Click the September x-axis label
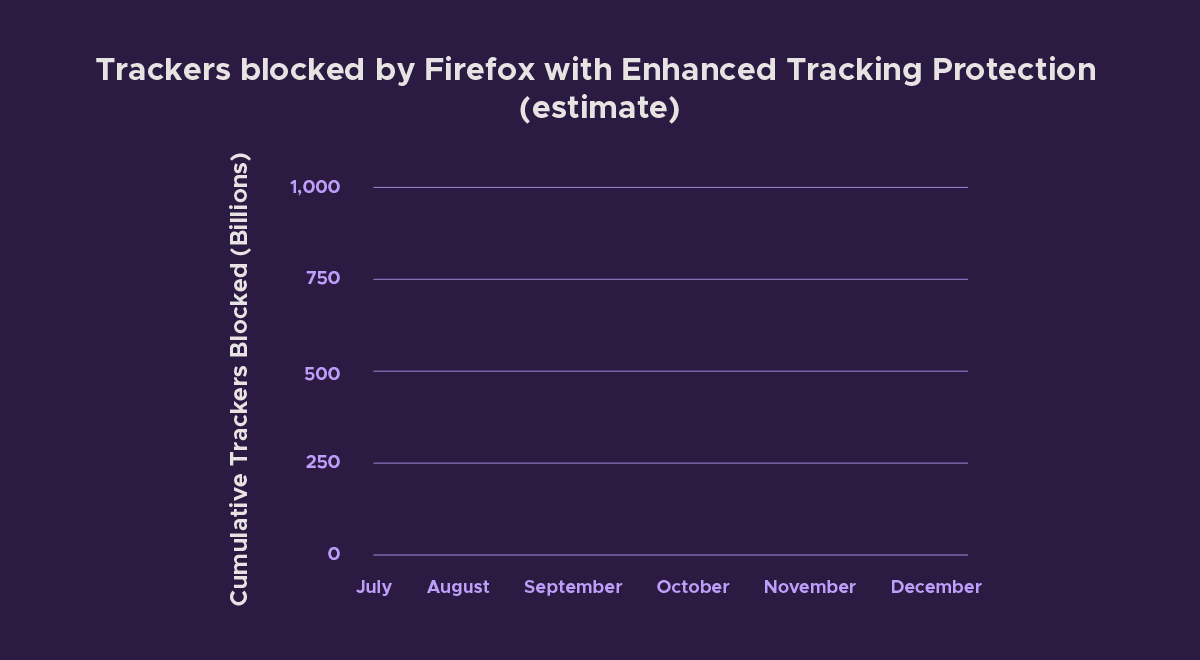Viewport: 1200px width, 660px height. tap(573, 587)
